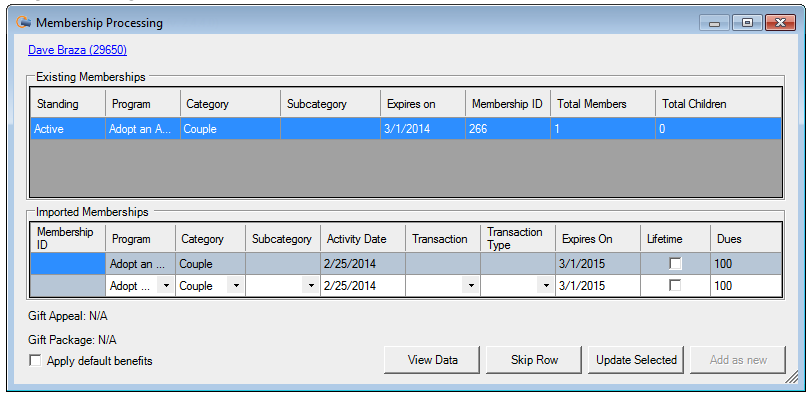This screenshot has width=811, height=395.
Task: Select the Adopt an ... cell in grey imported row
Action: 141,264
